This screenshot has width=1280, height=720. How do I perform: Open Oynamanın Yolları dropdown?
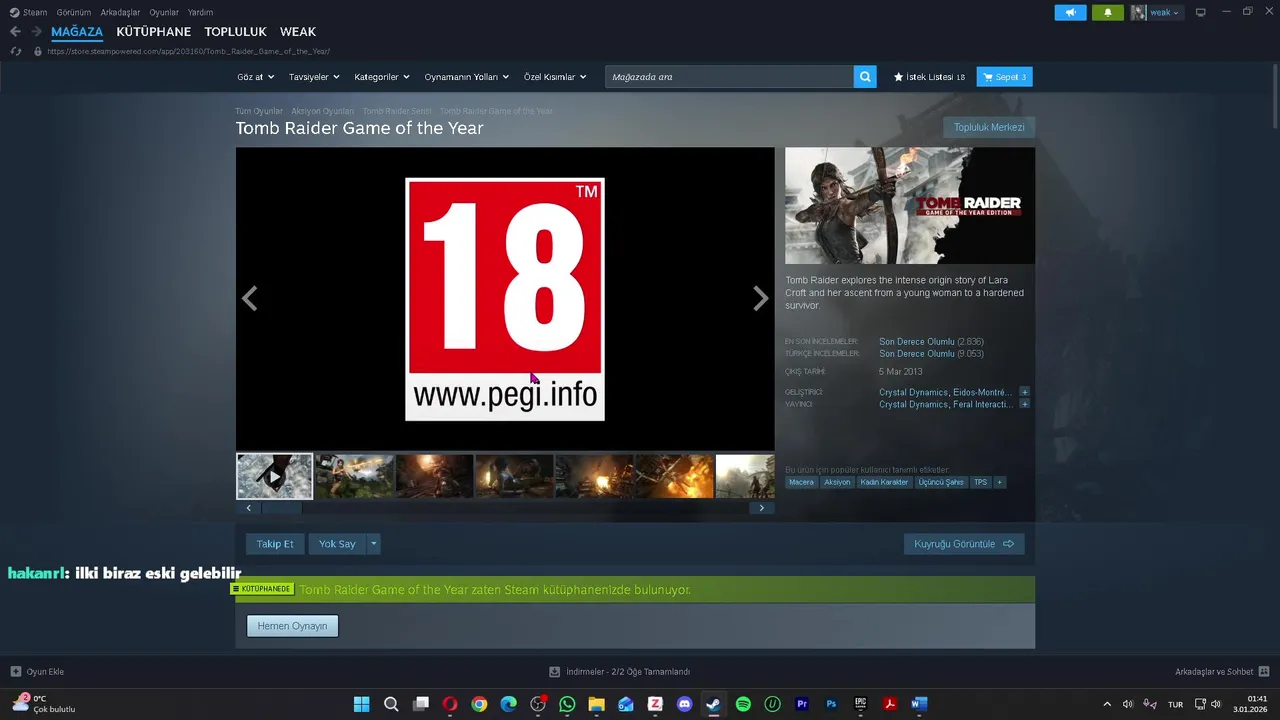click(467, 77)
